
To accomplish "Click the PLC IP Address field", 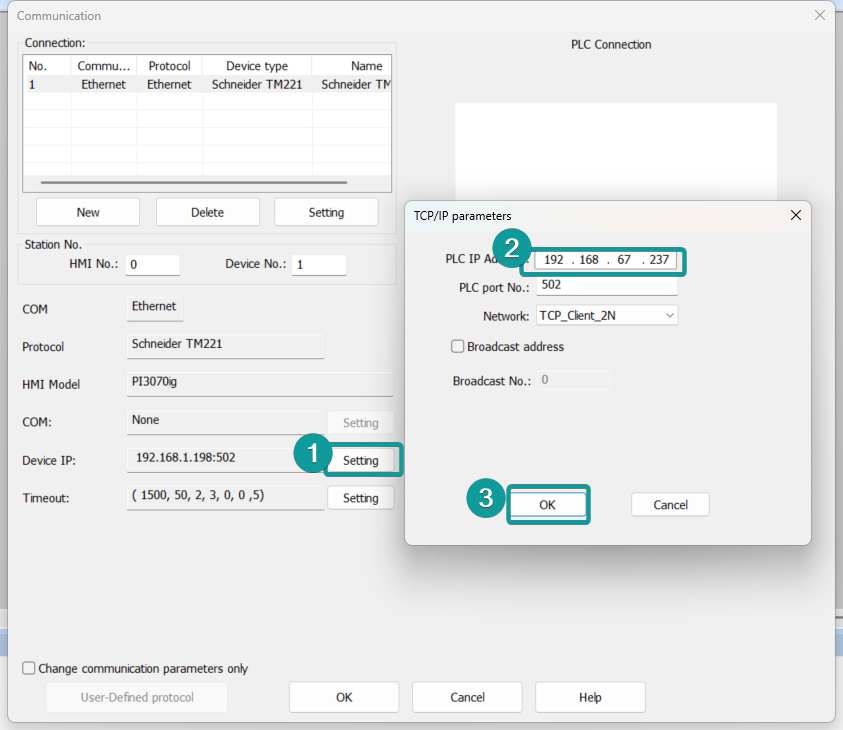I will pyautogui.click(x=607, y=260).
